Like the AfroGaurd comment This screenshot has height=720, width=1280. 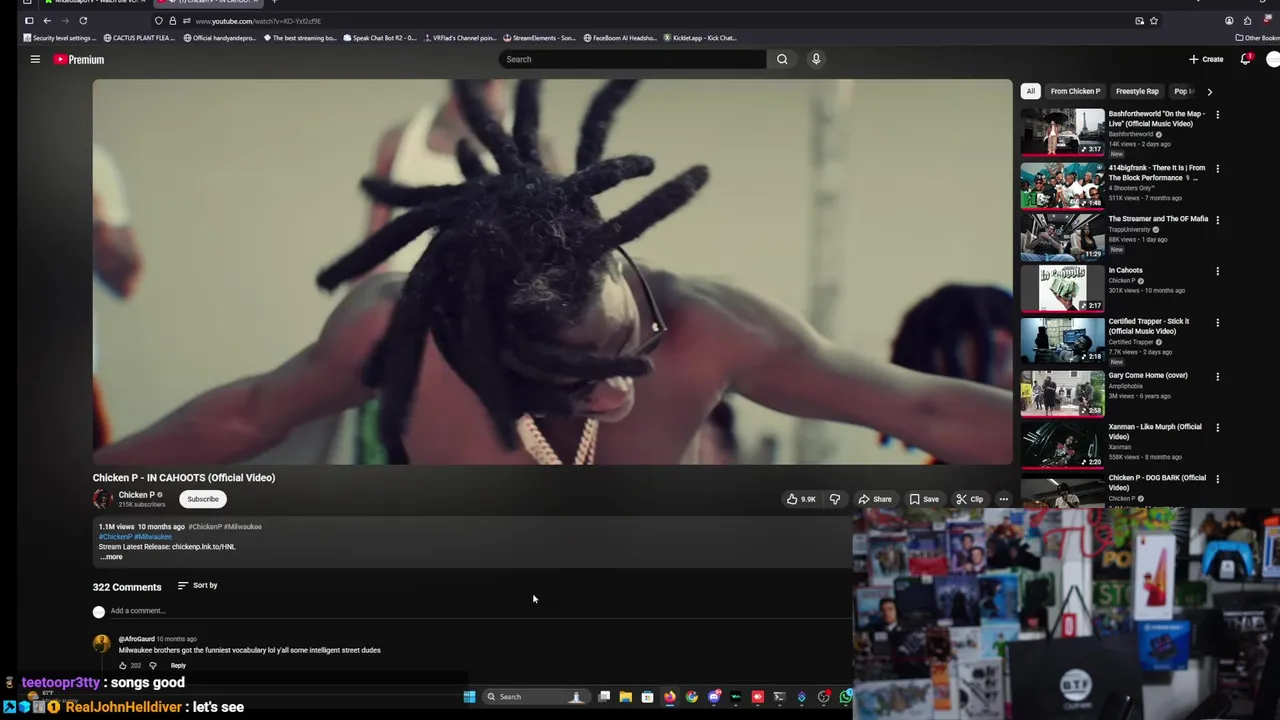point(123,666)
